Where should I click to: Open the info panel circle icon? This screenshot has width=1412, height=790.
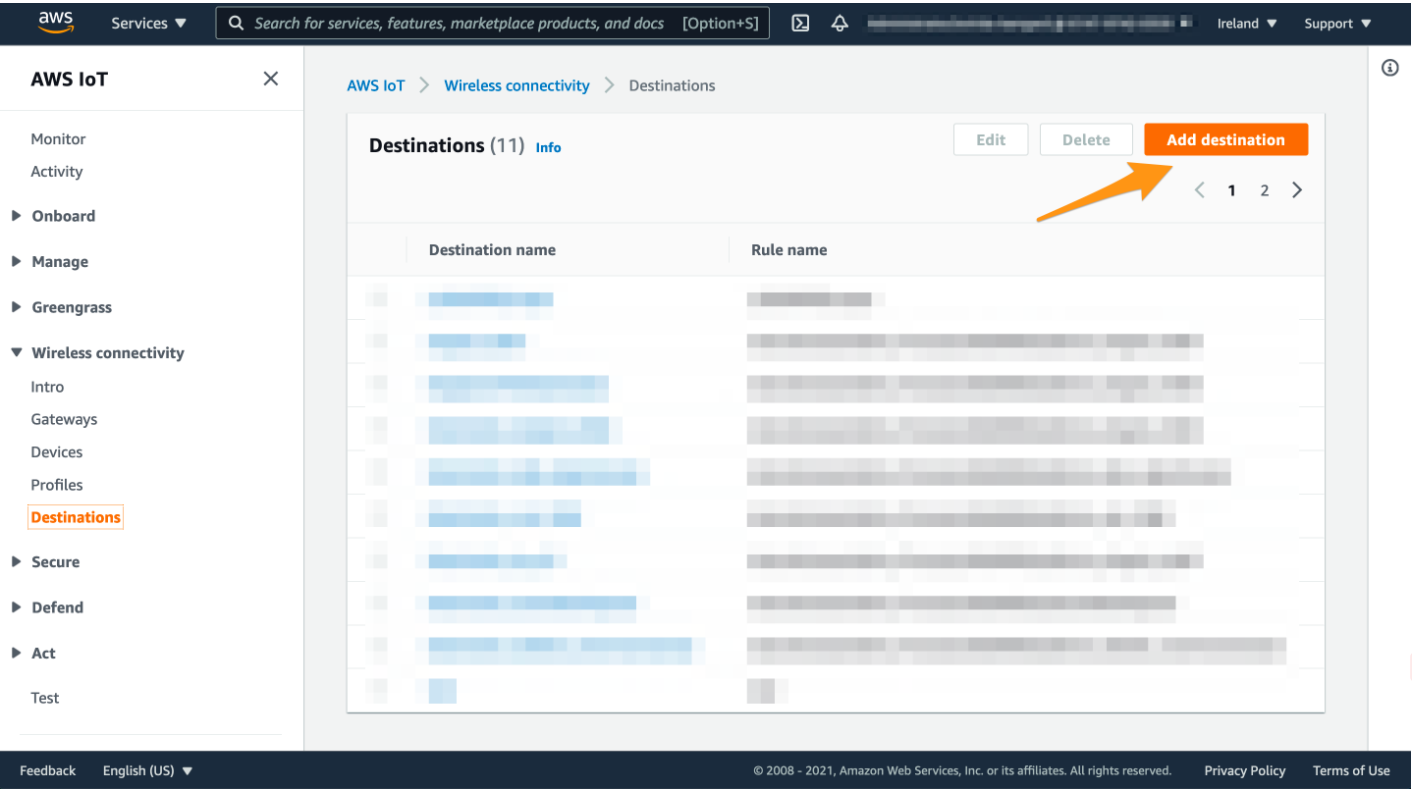coord(1389,68)
